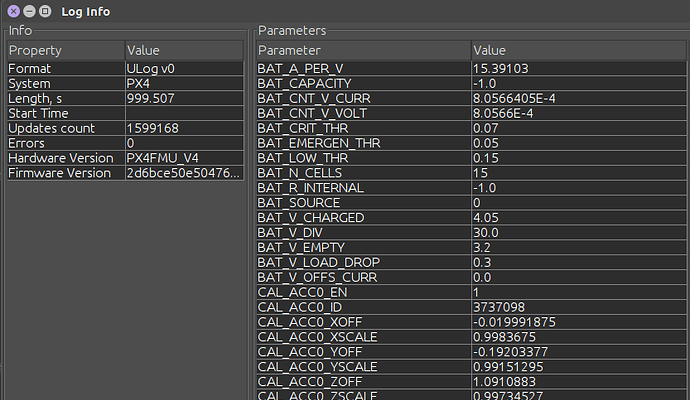This screenshot has width=690, height=400.
Task: Select the CAL_ACC0_ID parameter
Action: pyautogui.click(x=363, y=308)
